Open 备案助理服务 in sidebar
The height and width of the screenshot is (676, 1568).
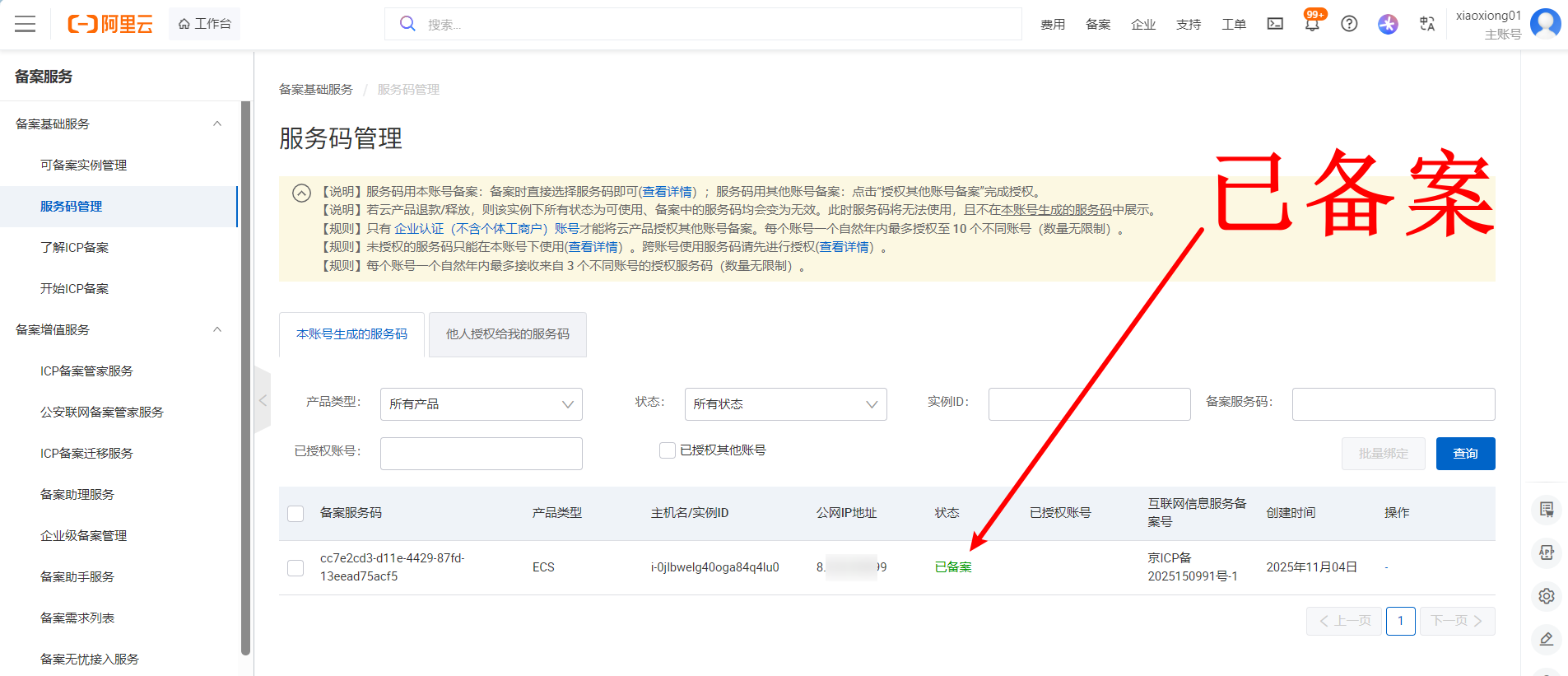(x=77, y=495)
